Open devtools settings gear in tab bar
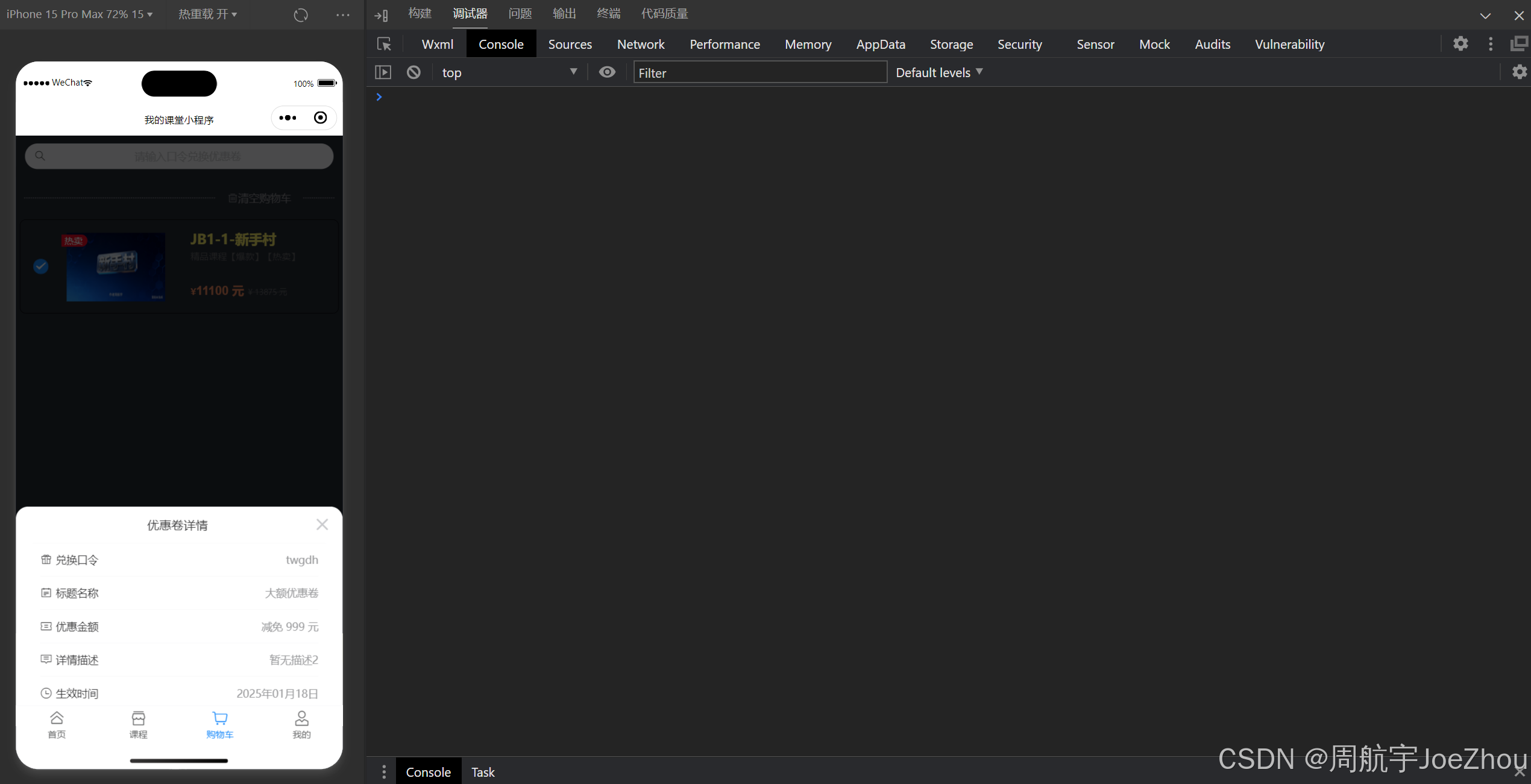Viewport: 1531px width, 784px height. pos(1460,44)
